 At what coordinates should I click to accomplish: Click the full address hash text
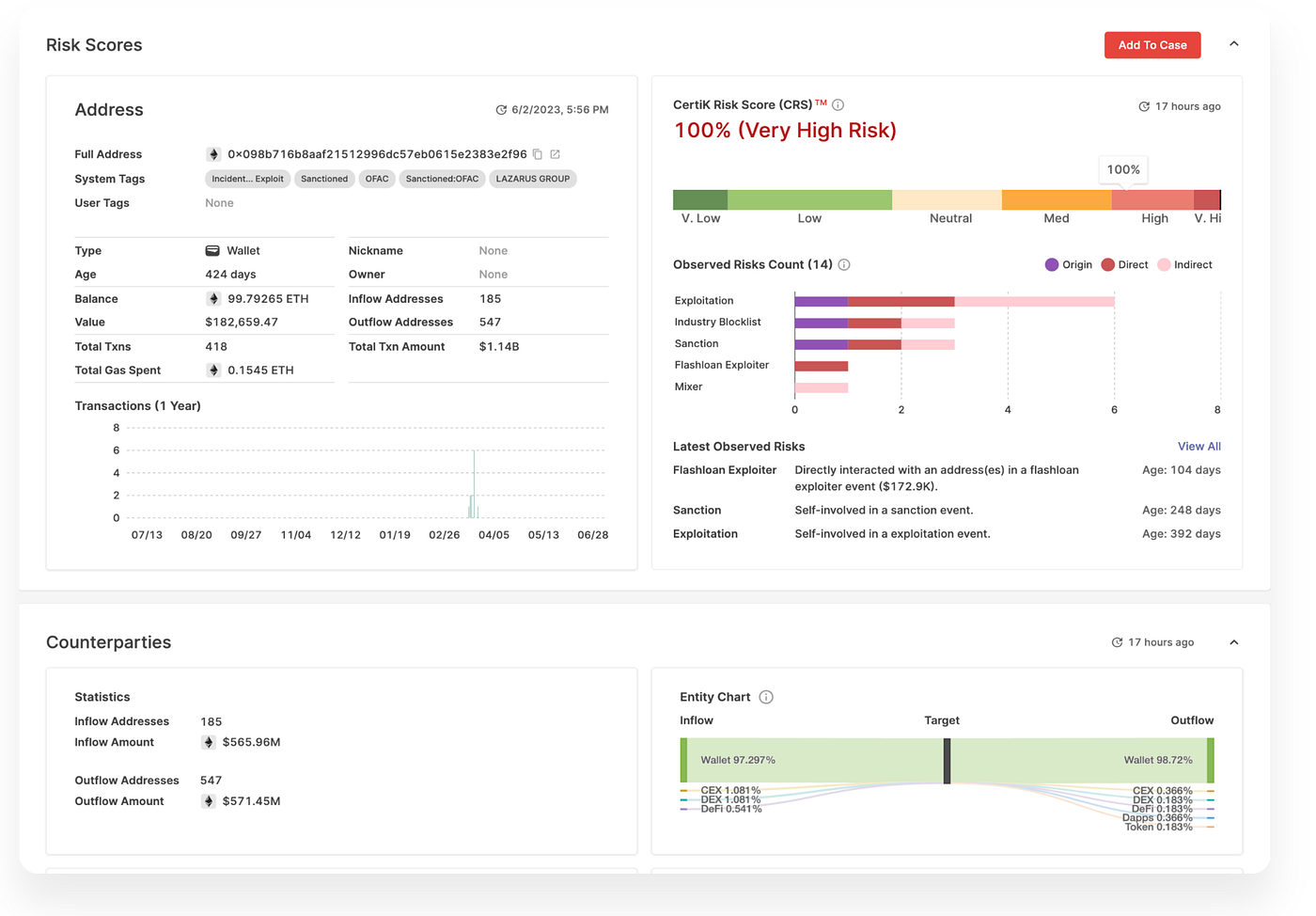377,154
